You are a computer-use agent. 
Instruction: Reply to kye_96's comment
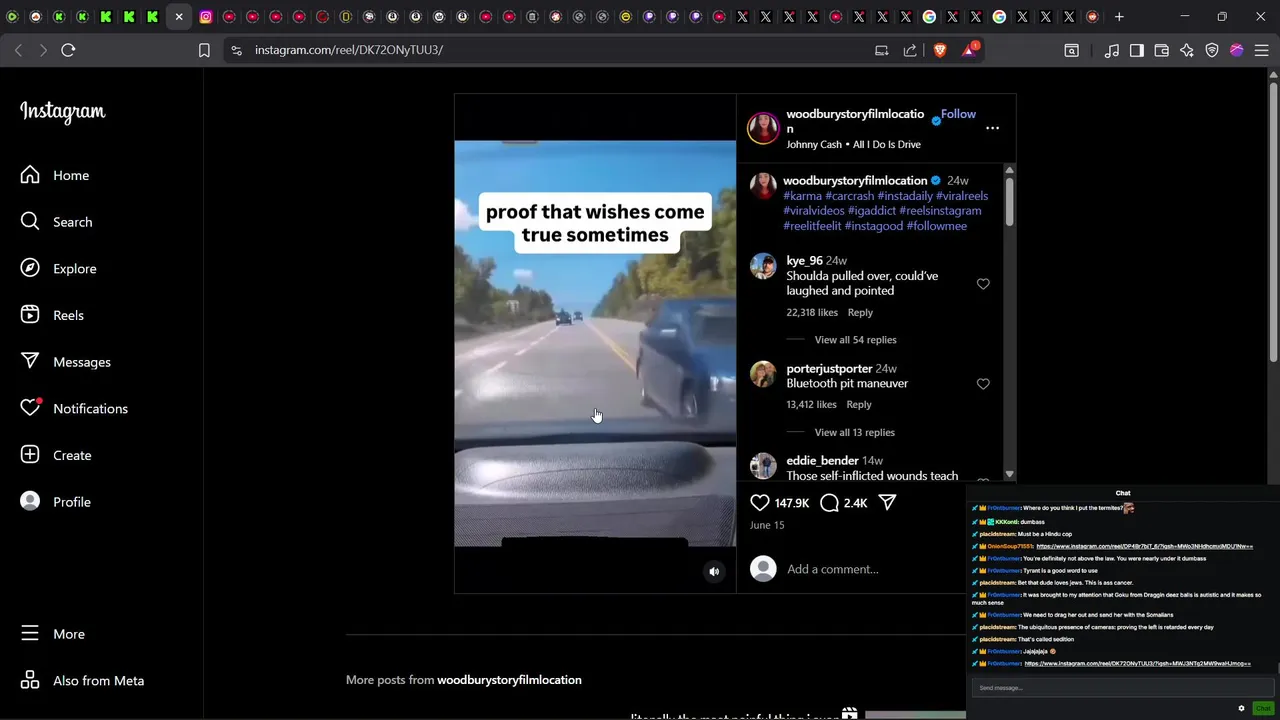coord(860,313)
